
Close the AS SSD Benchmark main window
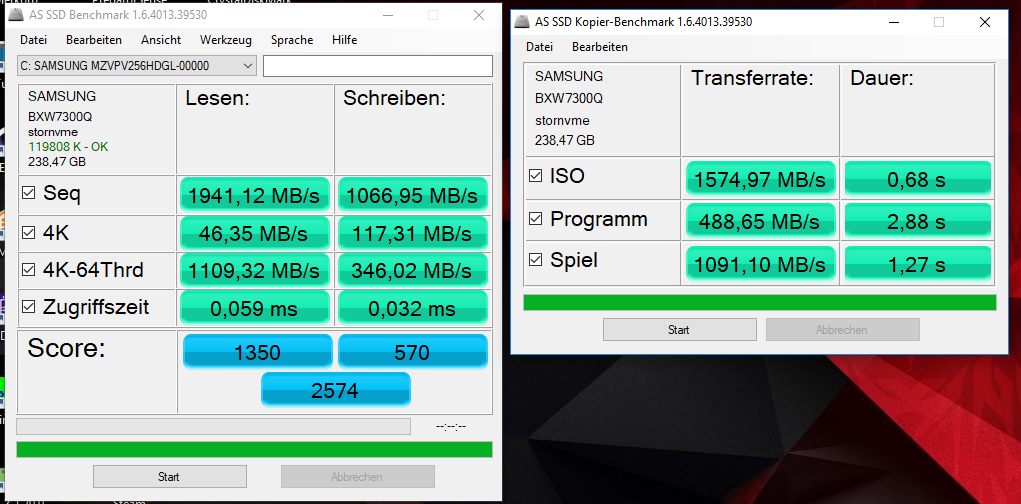[x=478, y=15]
